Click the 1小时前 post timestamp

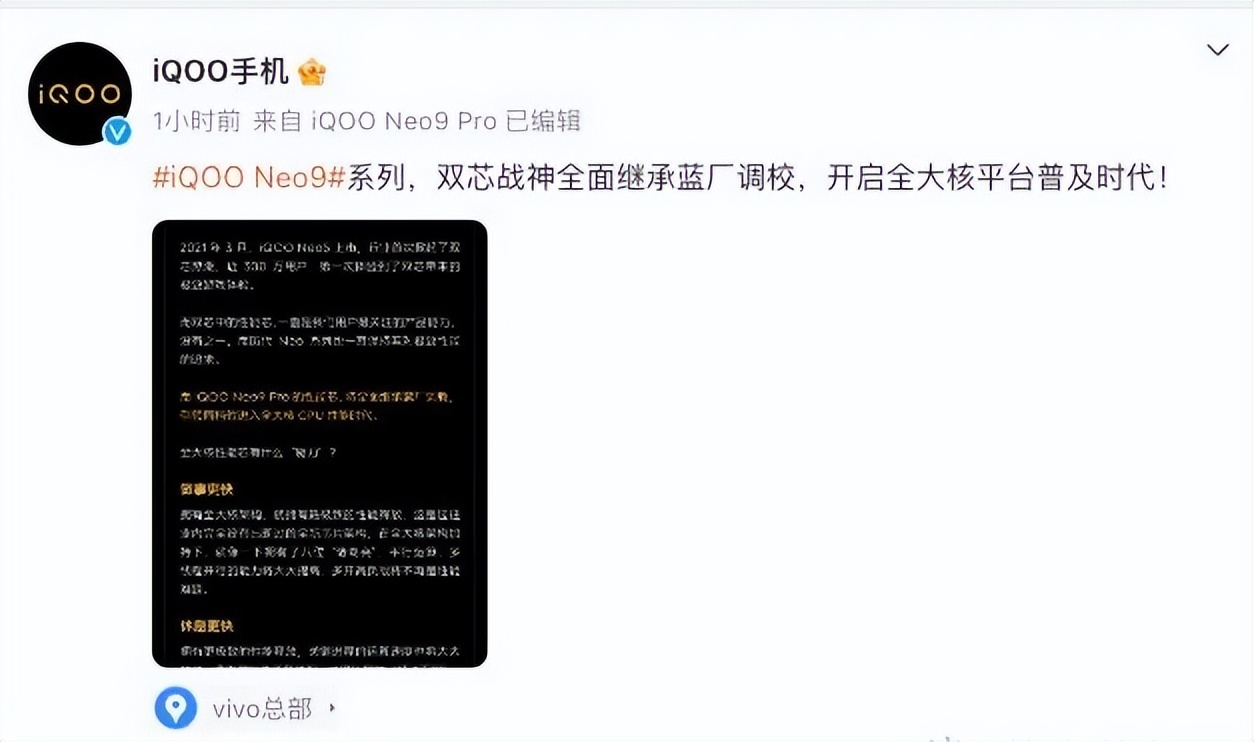pos(197,121)
